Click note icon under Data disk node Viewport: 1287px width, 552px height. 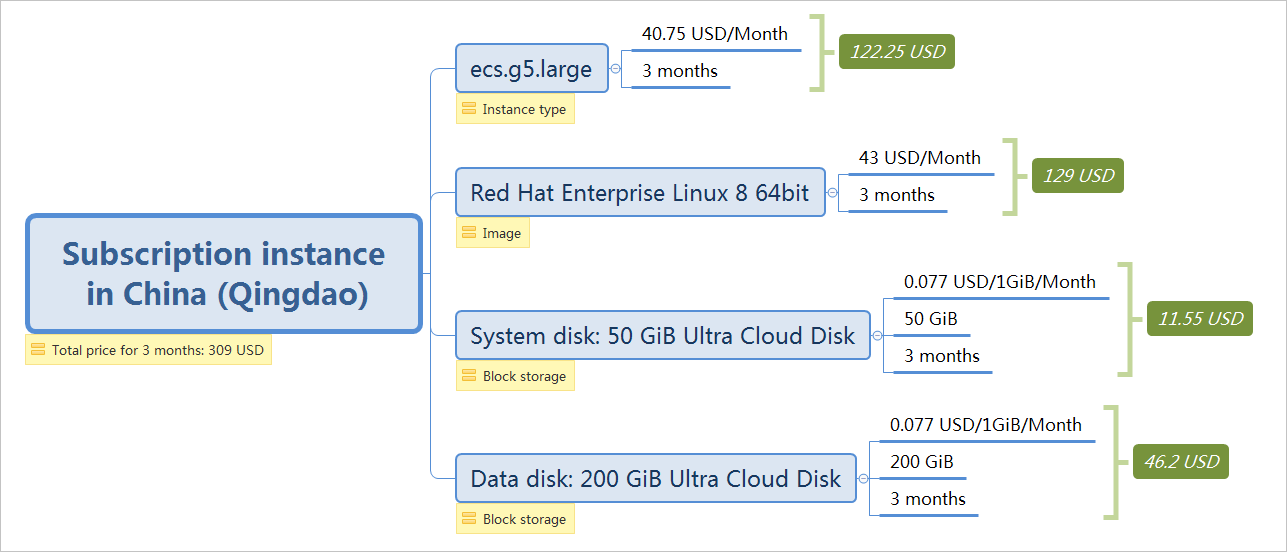coord(468,519)
